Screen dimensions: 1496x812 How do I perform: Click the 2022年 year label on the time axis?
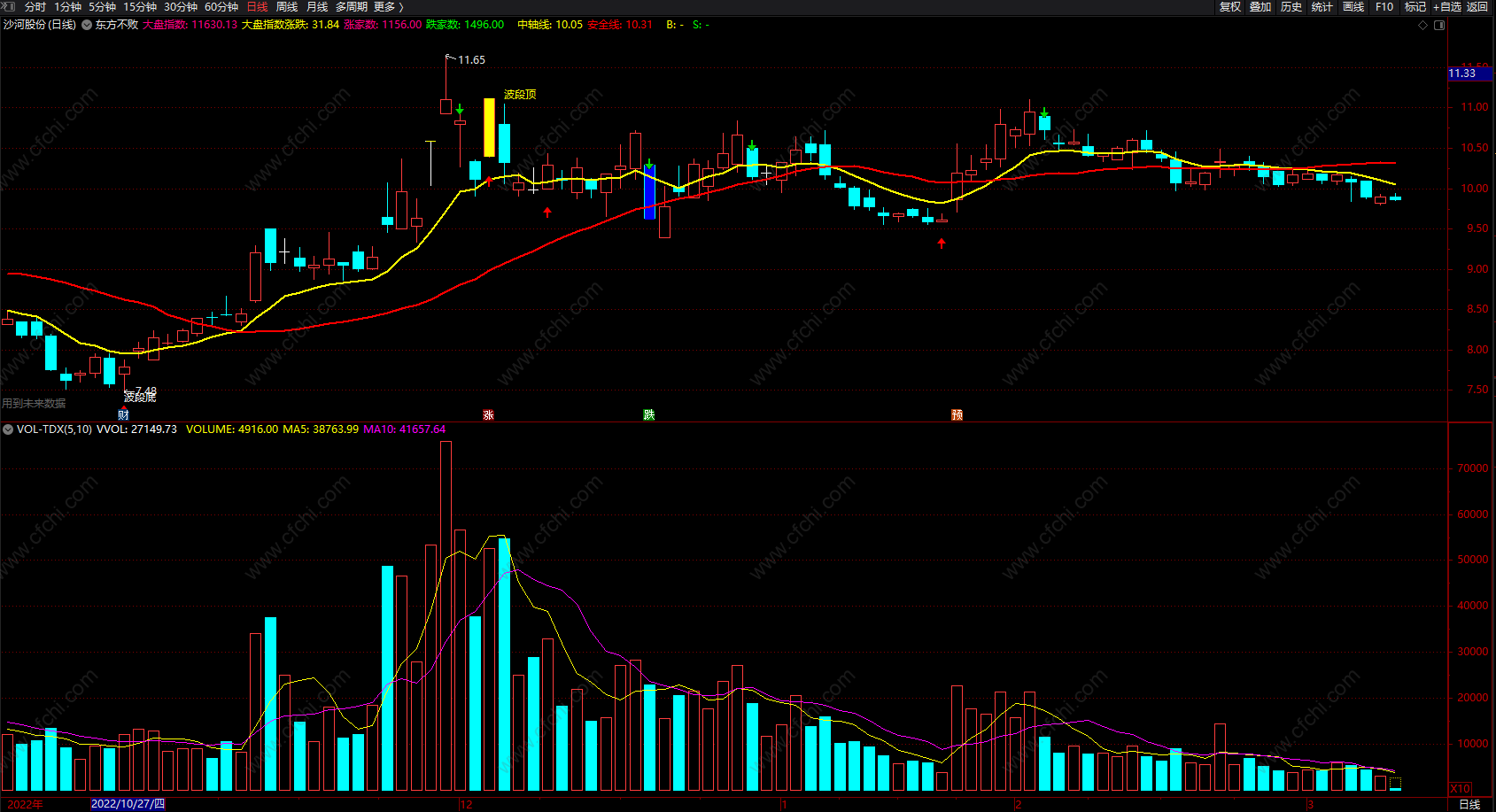[26, 804]
